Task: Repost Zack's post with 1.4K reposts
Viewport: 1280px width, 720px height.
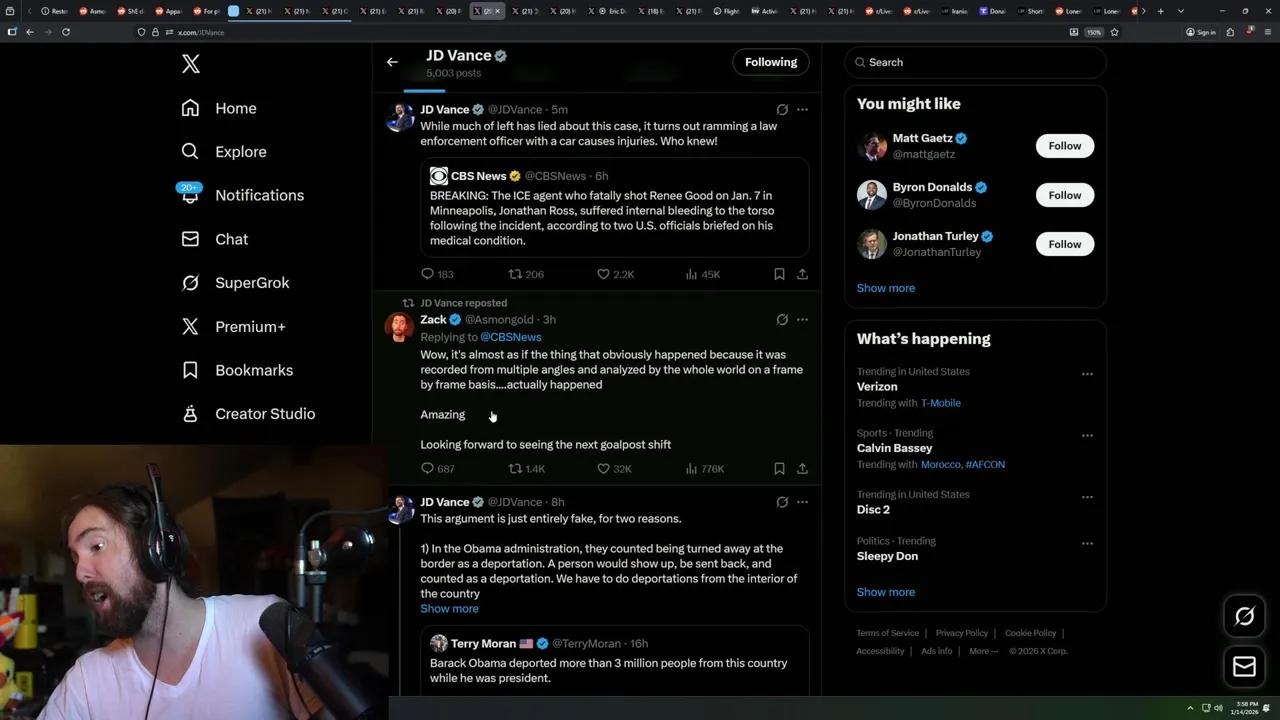Action: (x=527, y=469)
